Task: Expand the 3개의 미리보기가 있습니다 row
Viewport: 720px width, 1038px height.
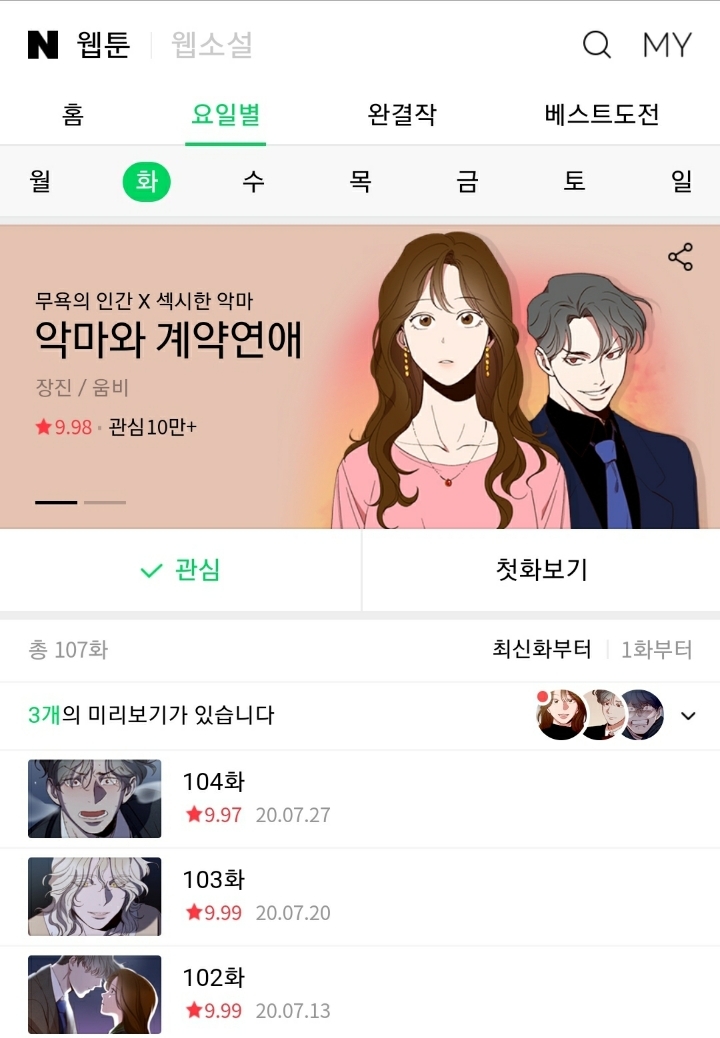Action: (x=360, y=716)
